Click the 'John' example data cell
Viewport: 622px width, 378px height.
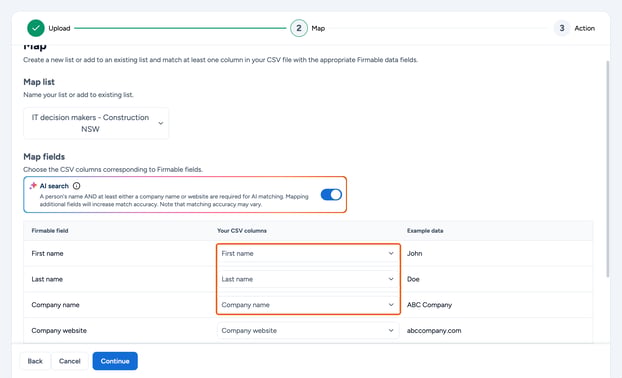click(x=415, y=253)
